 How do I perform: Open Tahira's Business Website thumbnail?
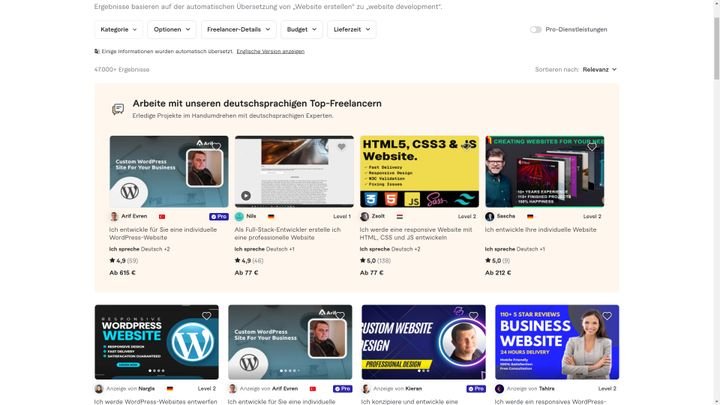coord(557,342)
